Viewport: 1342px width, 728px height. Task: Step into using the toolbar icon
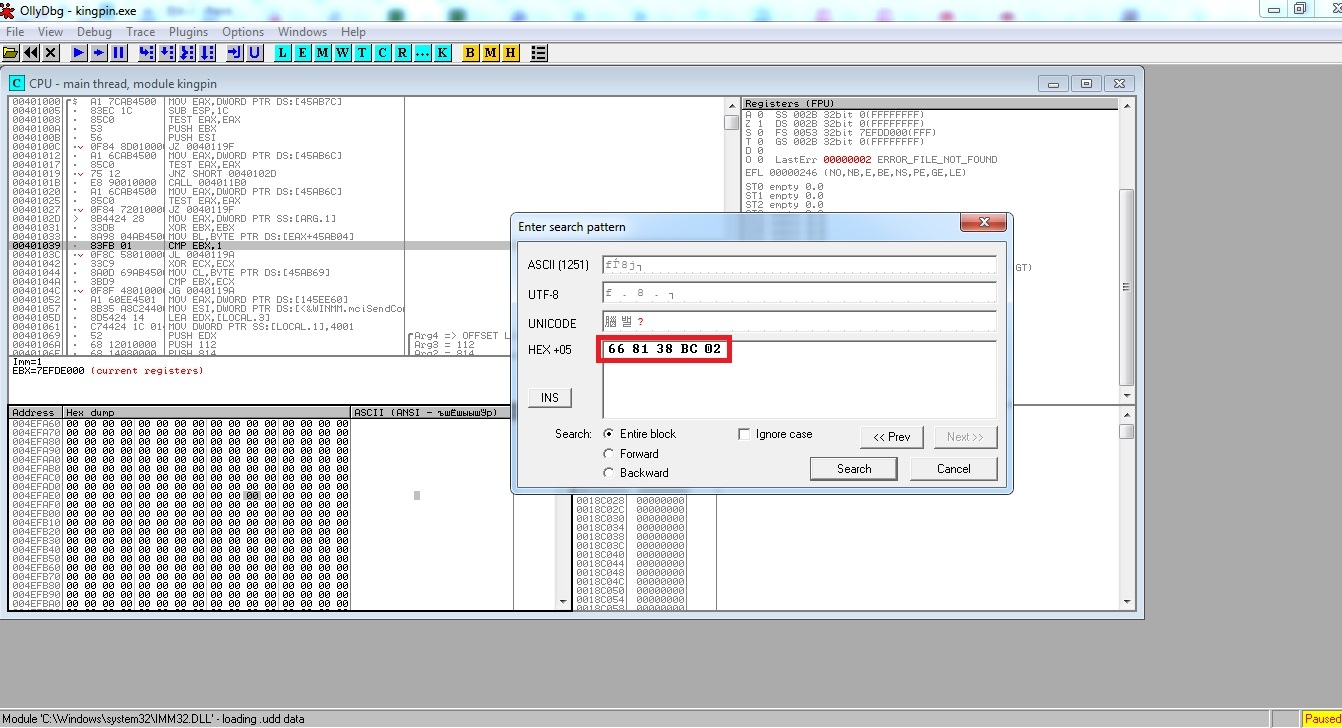coord(147,52)
